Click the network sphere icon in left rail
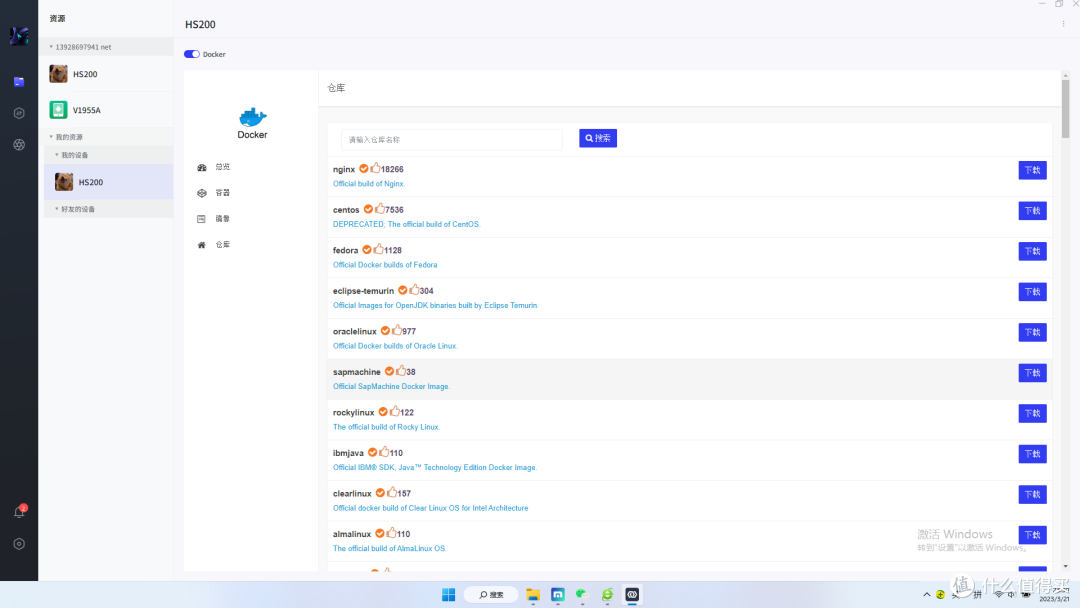The width and height of the screenshot is (1080, 608). [19, 145]
